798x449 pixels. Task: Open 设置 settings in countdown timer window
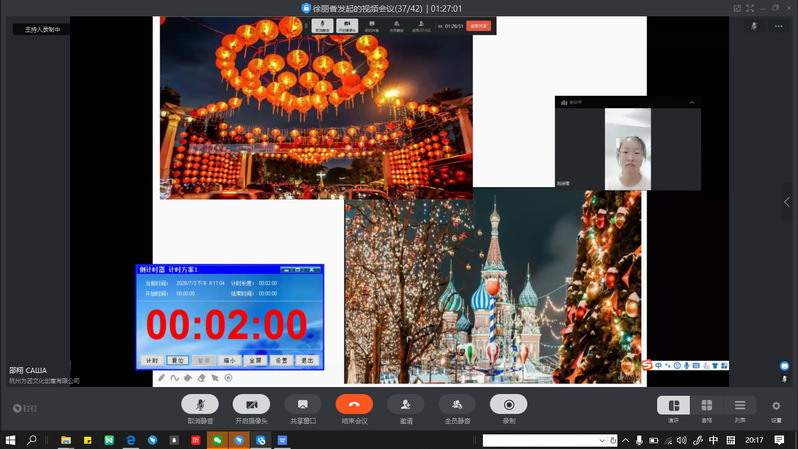tap(281, 360)
